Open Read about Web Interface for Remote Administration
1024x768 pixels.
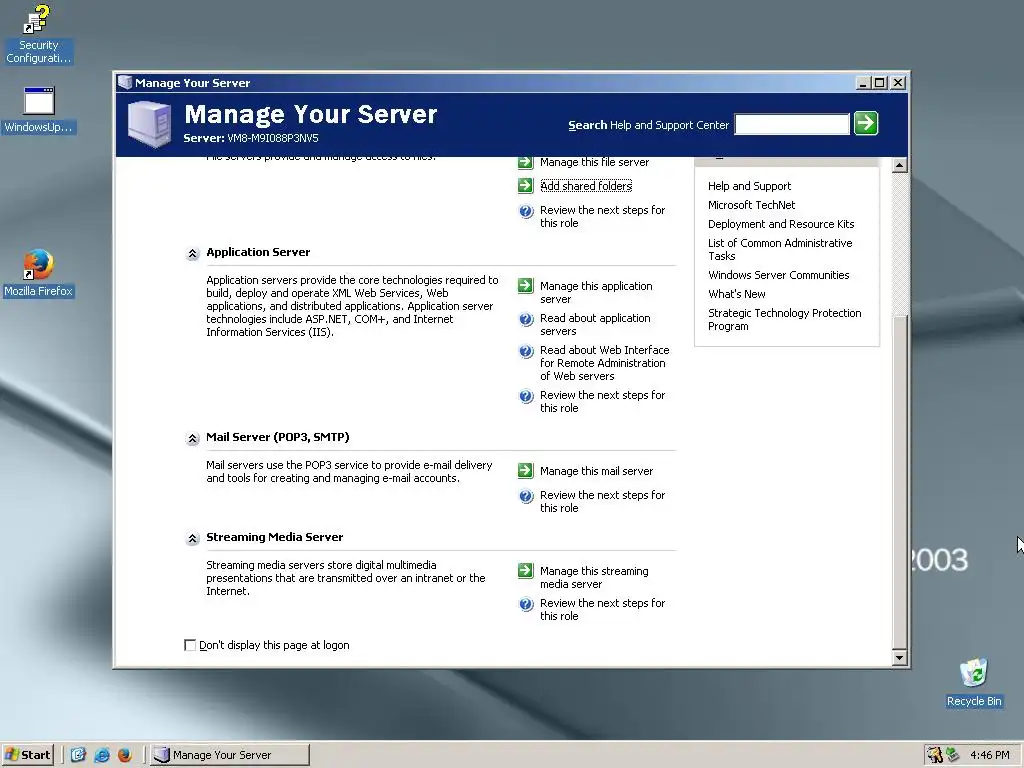tap(604, 363)
